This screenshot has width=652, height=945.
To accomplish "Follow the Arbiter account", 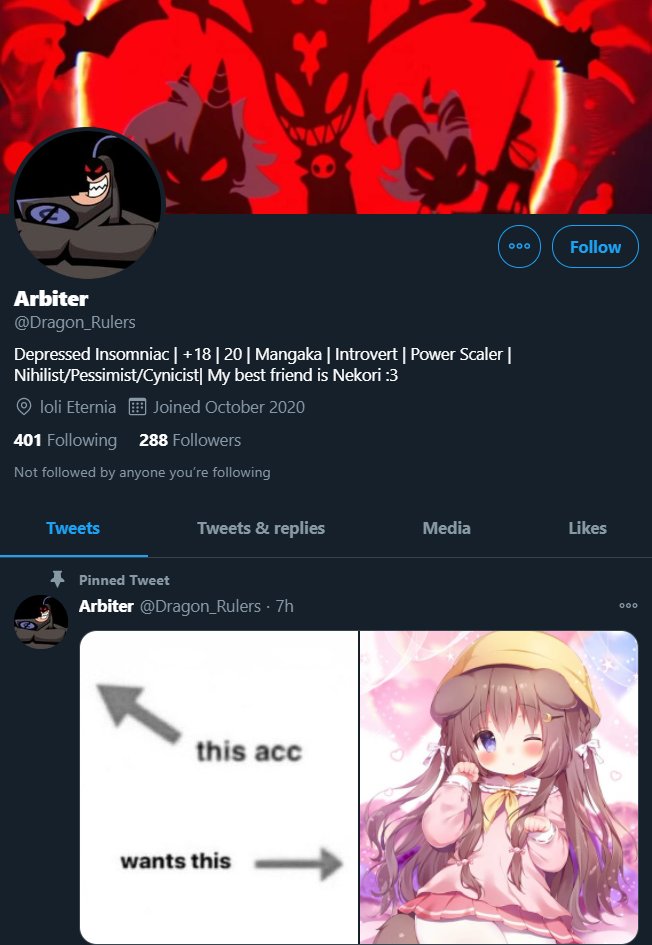I will click(595, 246).
